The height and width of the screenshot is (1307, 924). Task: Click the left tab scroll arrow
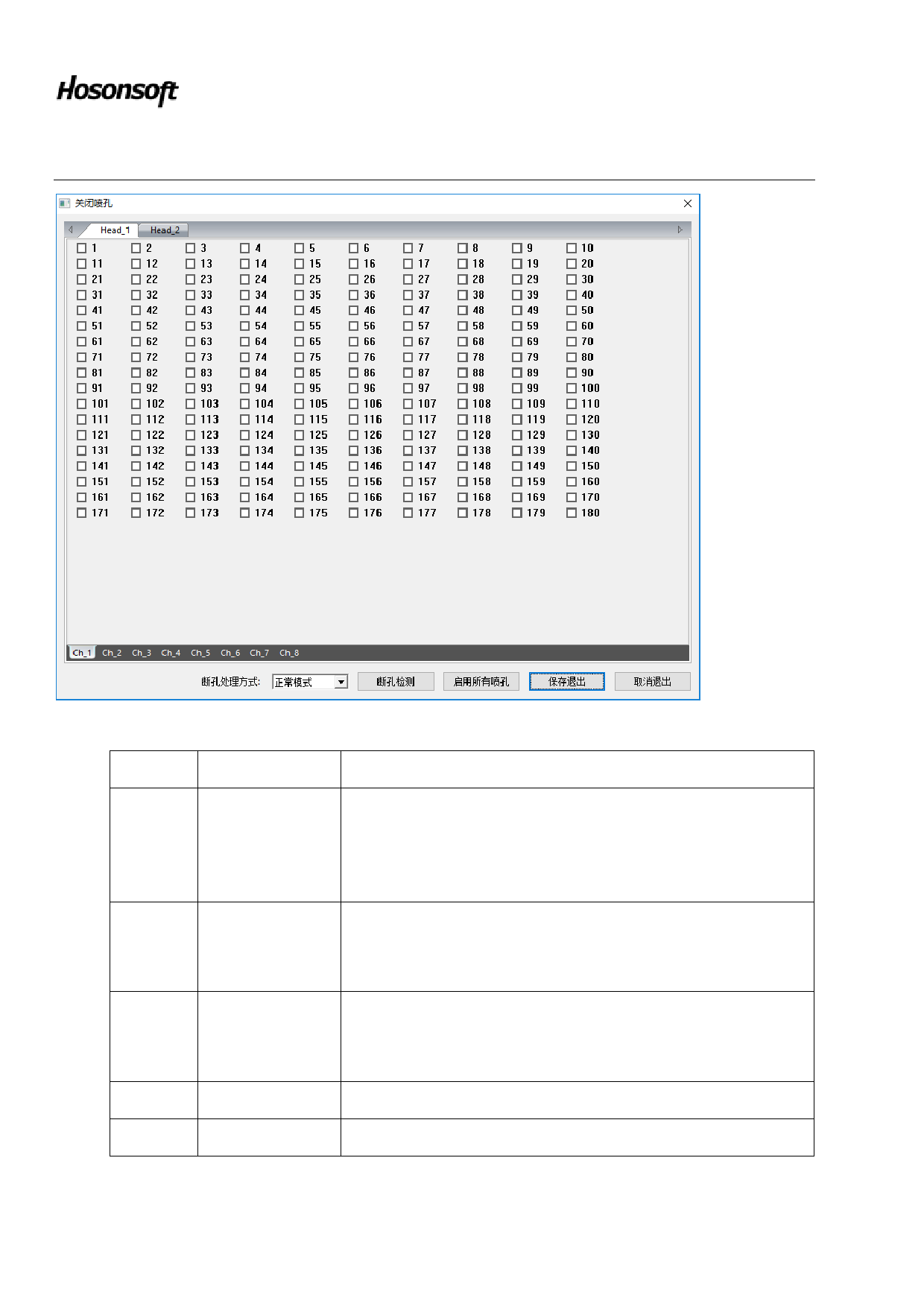(x=71, y=230)
